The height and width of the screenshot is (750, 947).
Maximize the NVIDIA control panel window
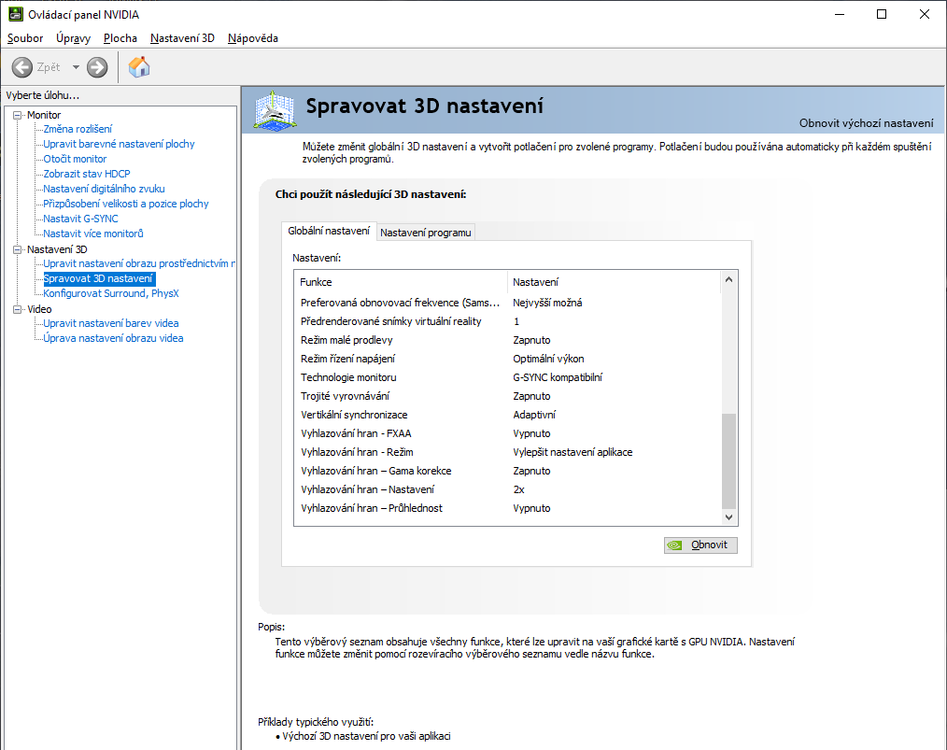(882, 14)
